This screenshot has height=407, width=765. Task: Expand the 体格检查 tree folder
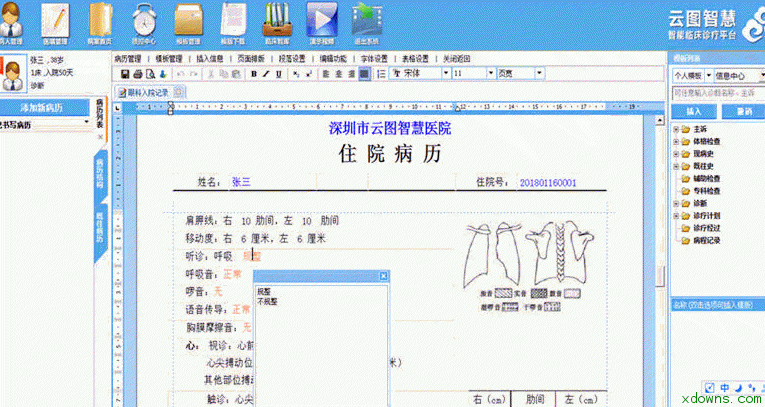pos(676,142)
